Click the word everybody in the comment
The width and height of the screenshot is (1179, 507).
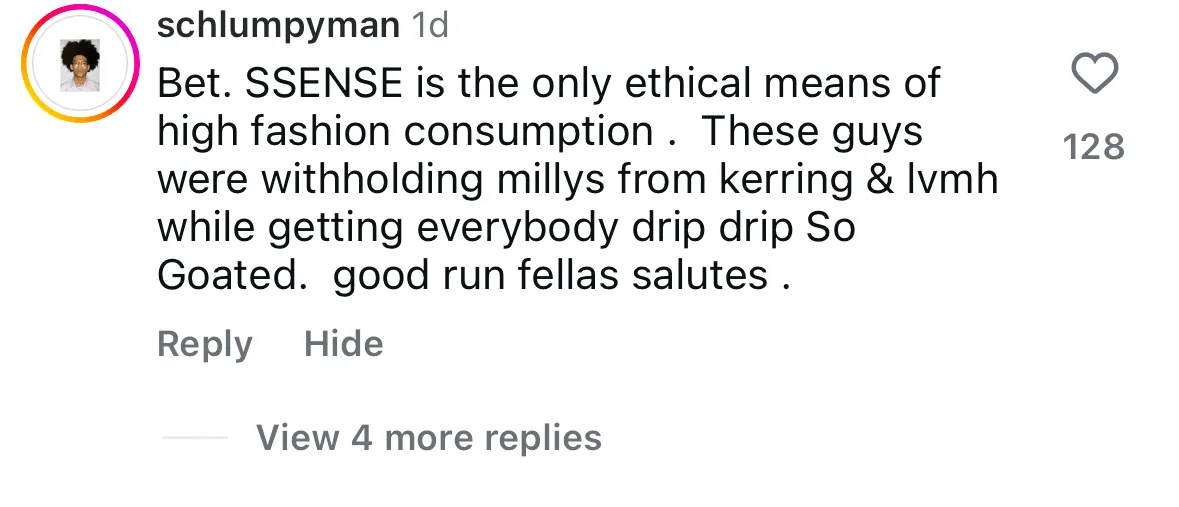click(x=512, y=228)
